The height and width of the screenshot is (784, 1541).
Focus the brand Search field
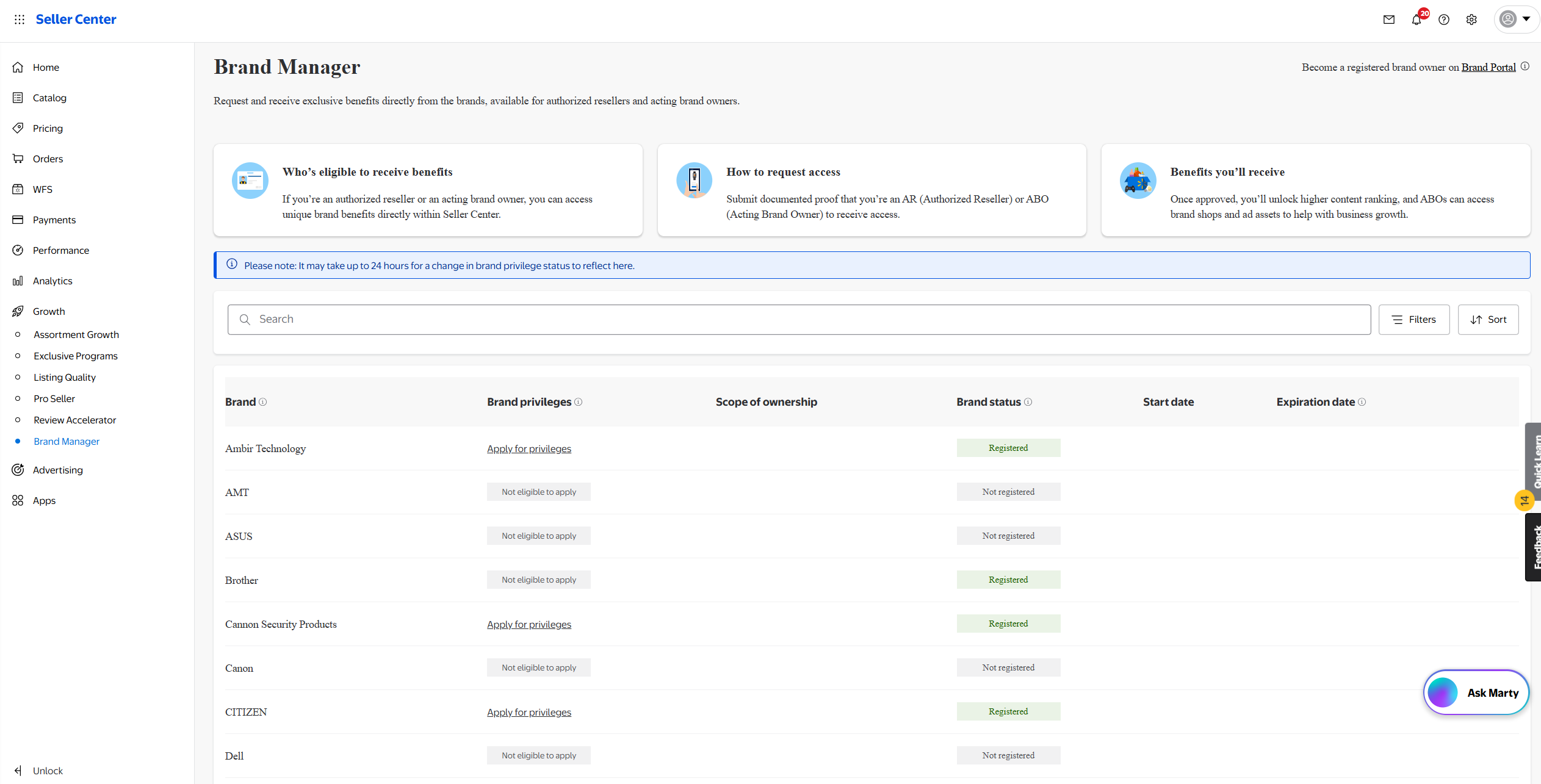799,320
